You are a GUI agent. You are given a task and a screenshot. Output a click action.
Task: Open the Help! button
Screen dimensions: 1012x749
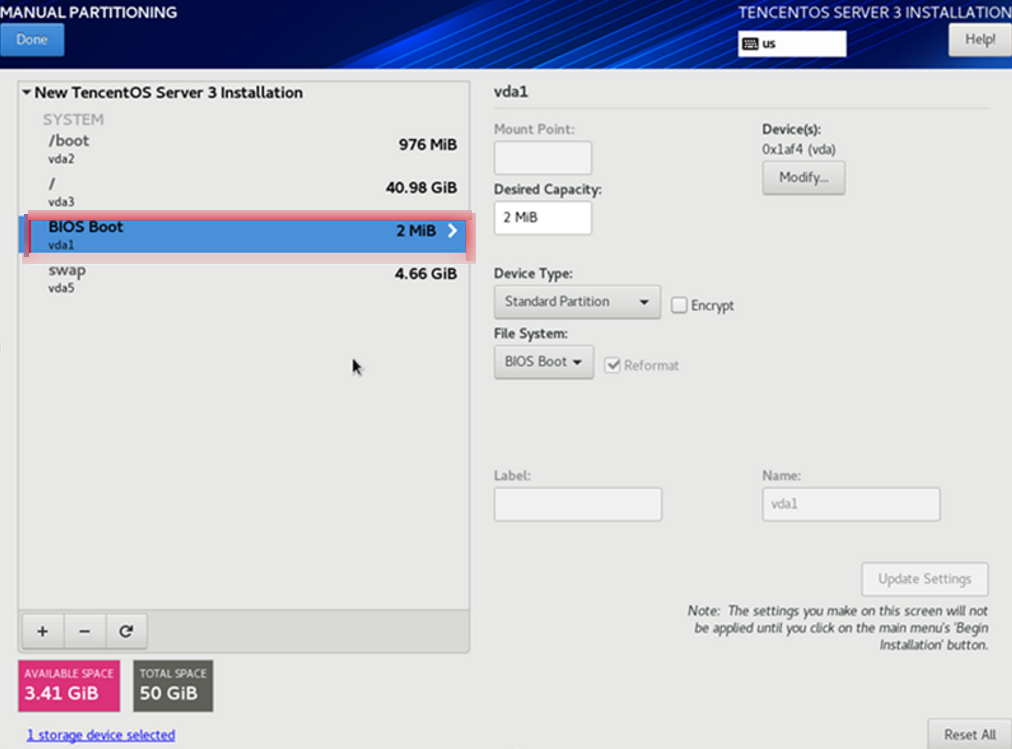tap(980, 40)
